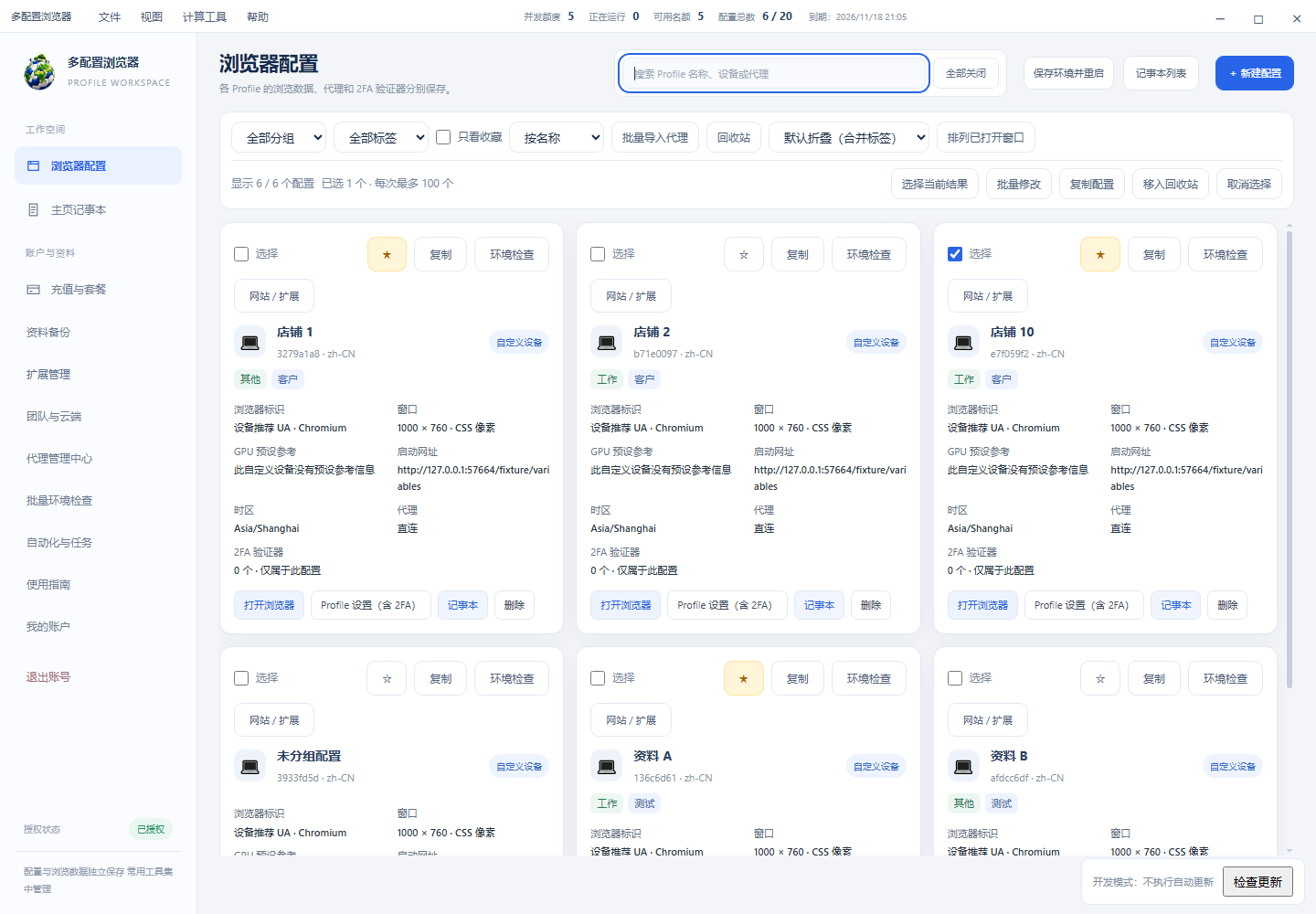This screenshot has height=914, width=1316.
Task: Check the 选择 box on 店铺 2
Action: point(598,254)
